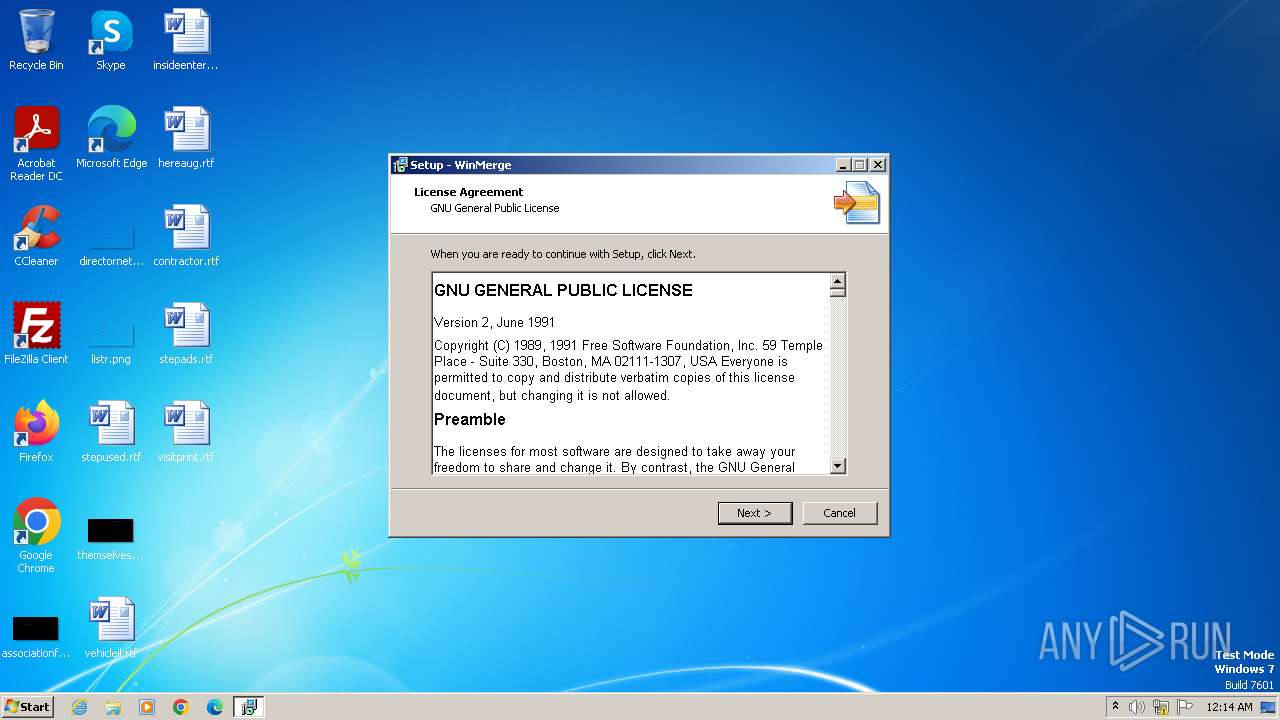The height and width of the screenshot is (720, 1280).
Task: Select the hereaug.rtf file icon
Action: 186,138
